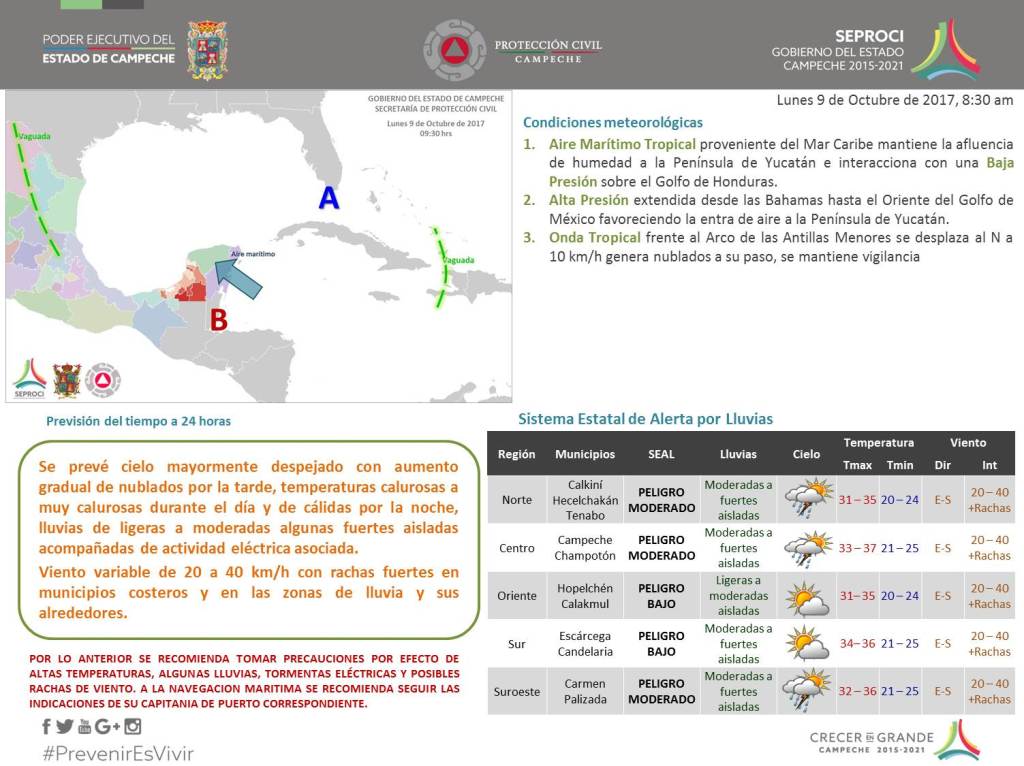The width and height of the screenshot is (1024, 766).
Task: Click the Suroeste region cell
Action: (517, 692)
